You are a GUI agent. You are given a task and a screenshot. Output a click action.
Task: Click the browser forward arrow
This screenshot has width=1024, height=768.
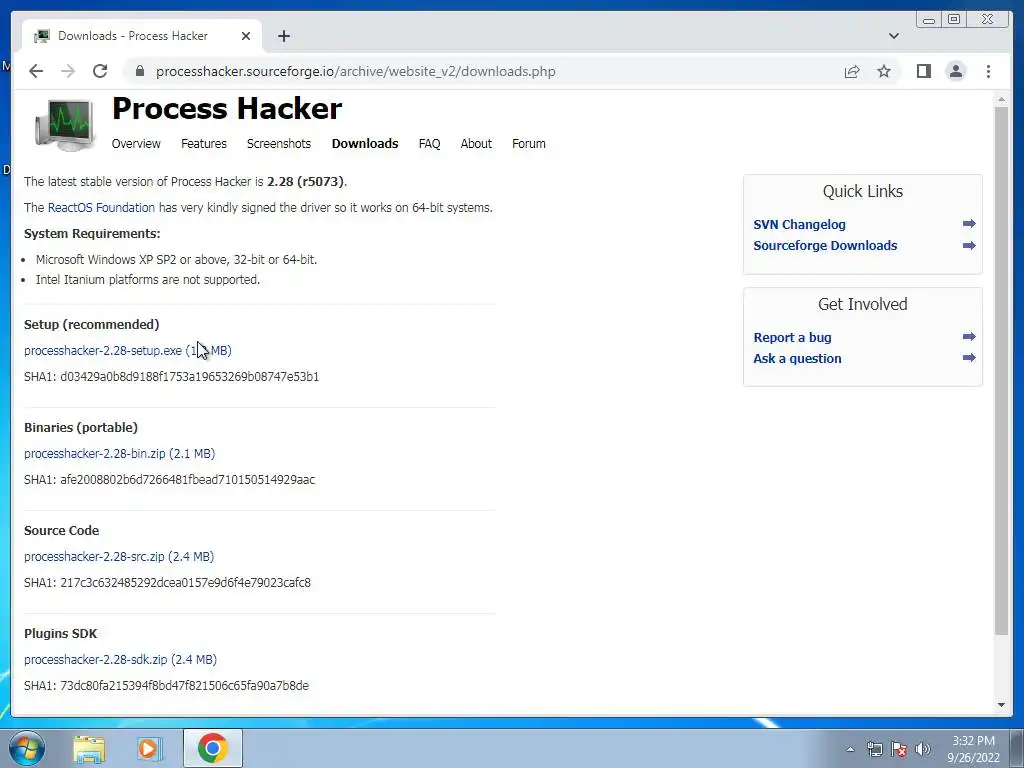(x=68, y=71)
